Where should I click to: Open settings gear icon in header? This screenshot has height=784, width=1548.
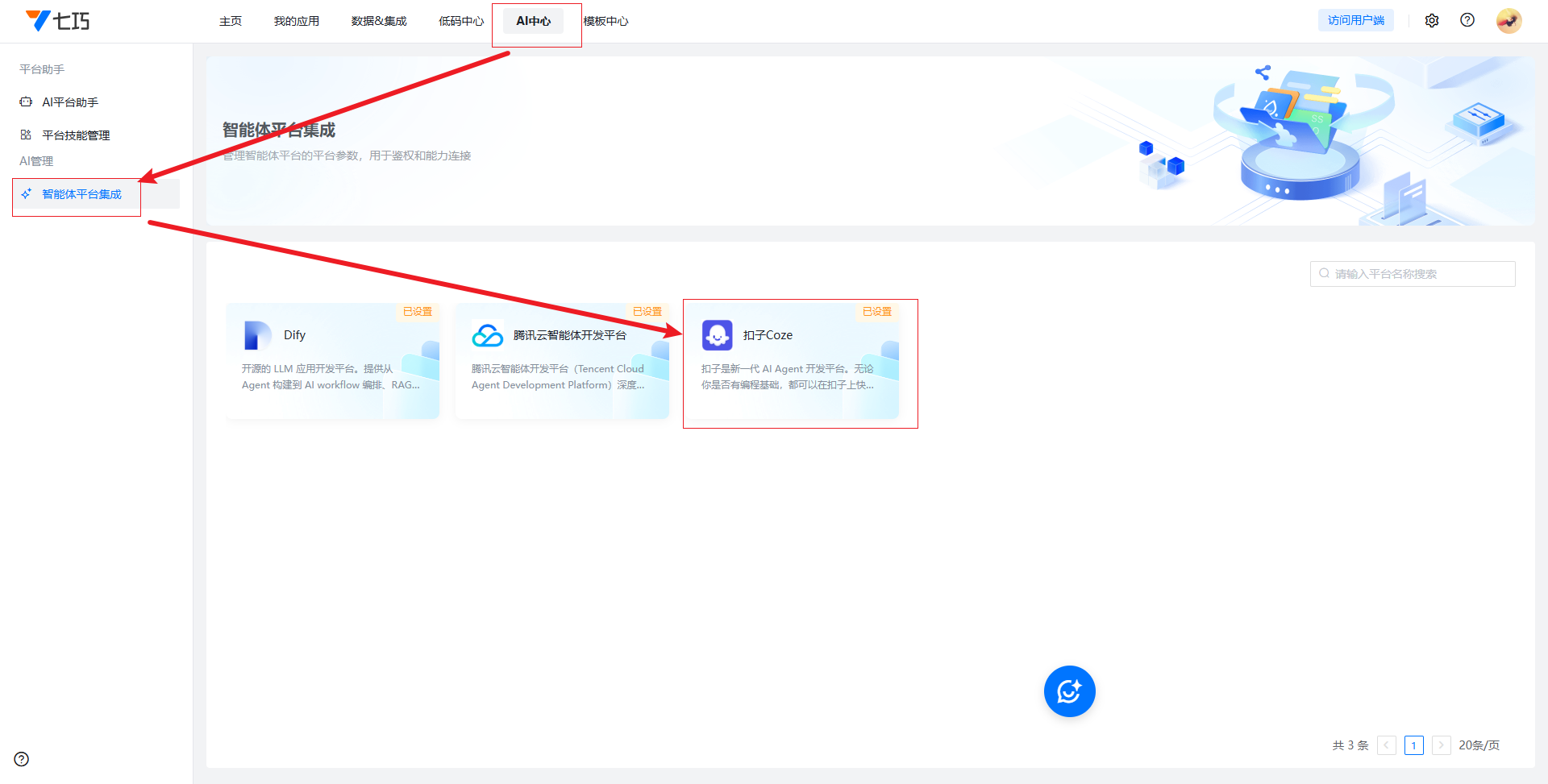pyautogui.click(x=1432, y=21)
